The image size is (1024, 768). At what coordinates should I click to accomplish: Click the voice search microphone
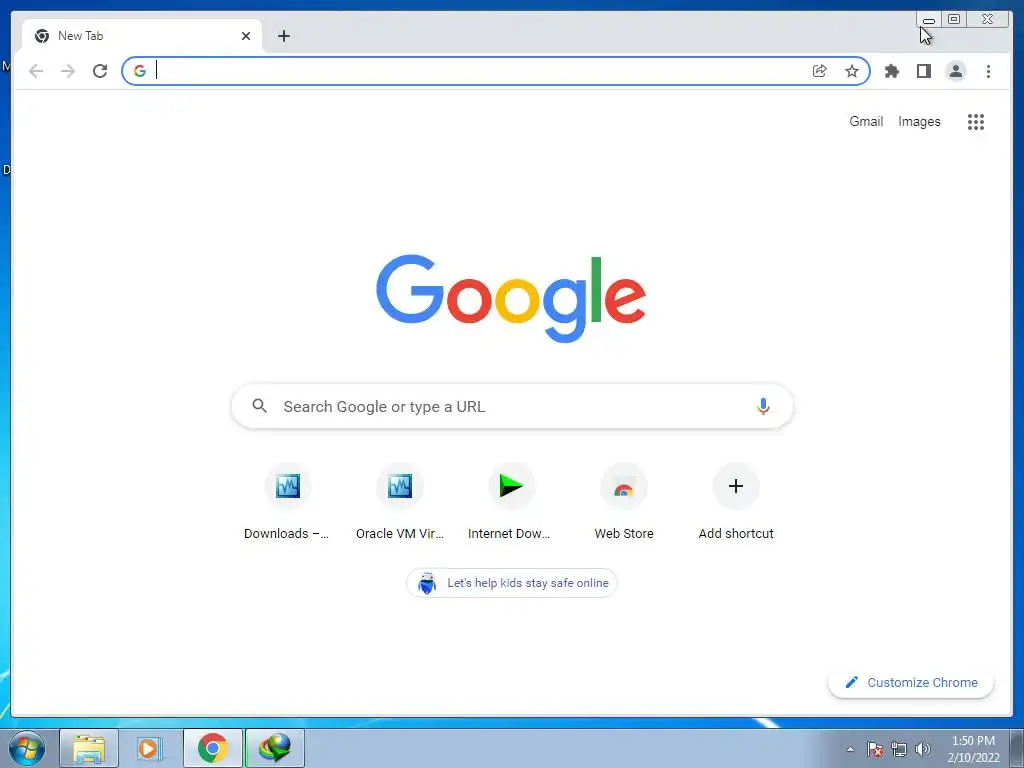point(763,406)
